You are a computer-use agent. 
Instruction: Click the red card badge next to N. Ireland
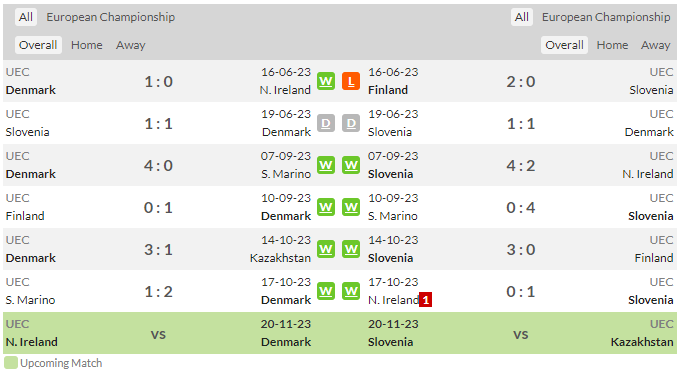coord(425,300)
